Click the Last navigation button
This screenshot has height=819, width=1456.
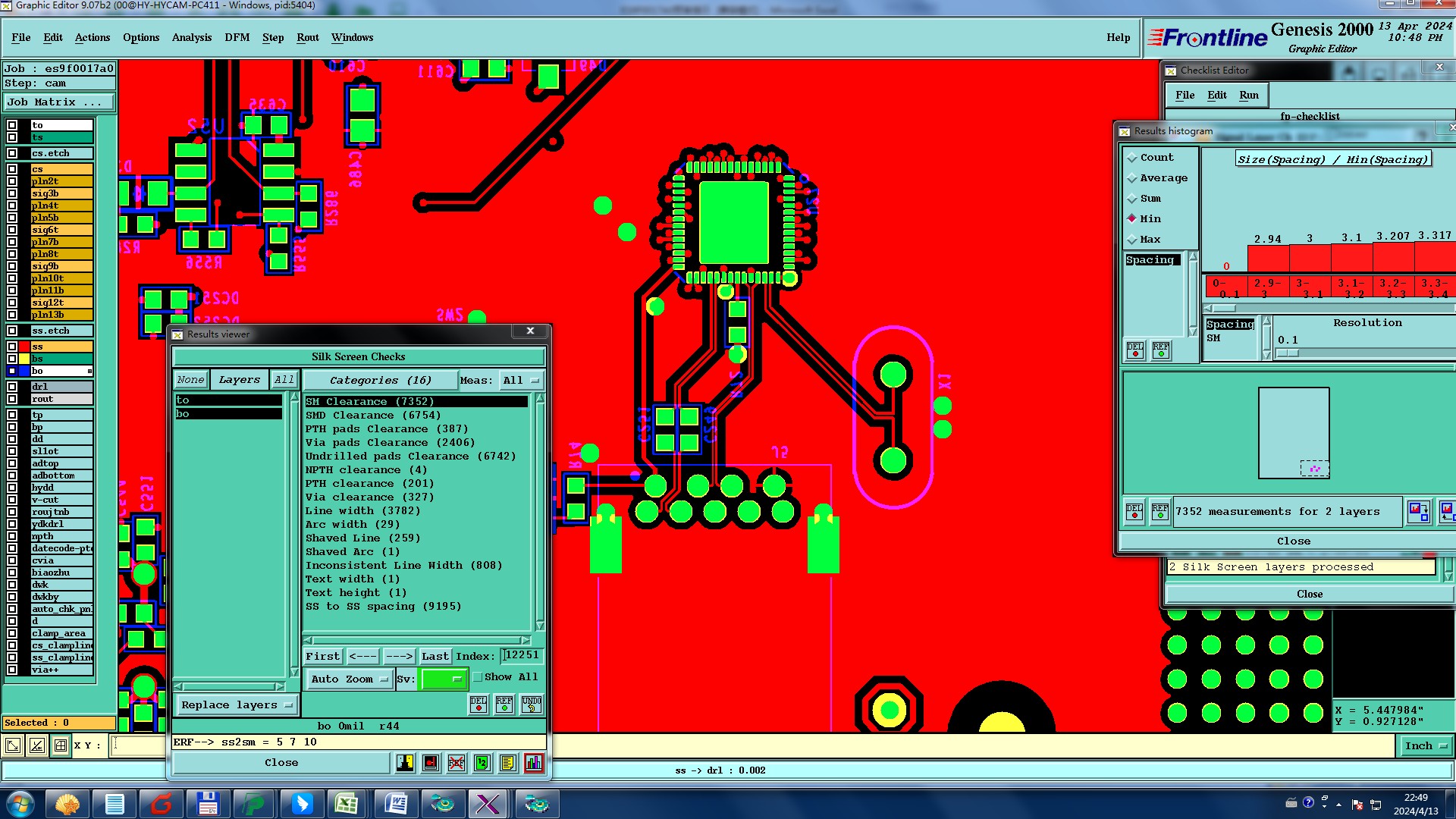click(435, 656)
